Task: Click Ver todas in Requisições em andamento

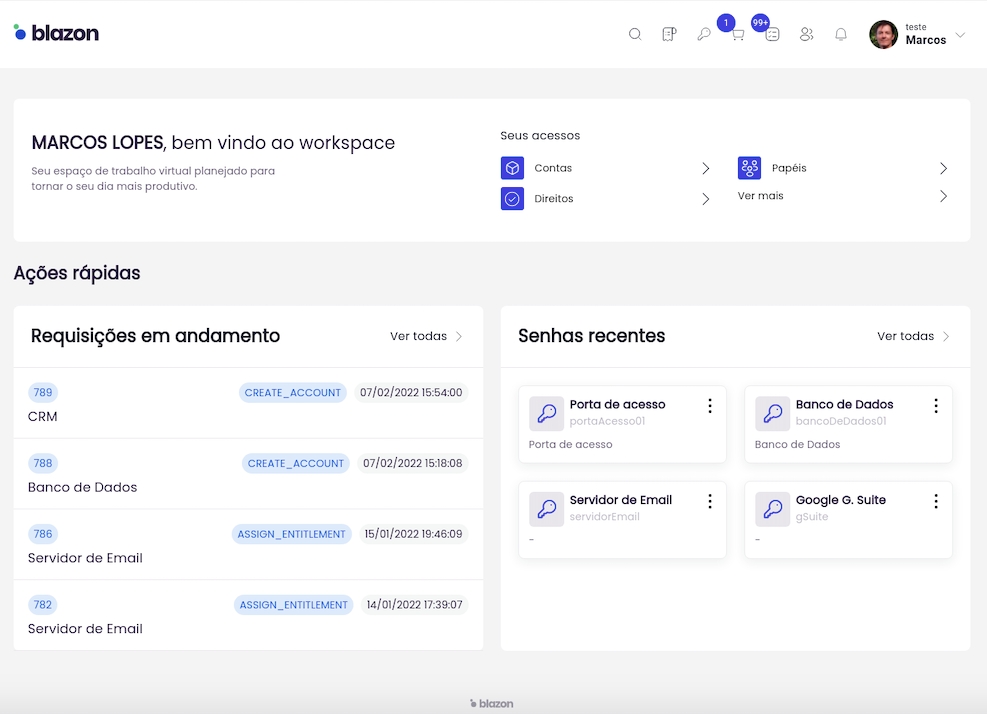Action: [426, 336]
